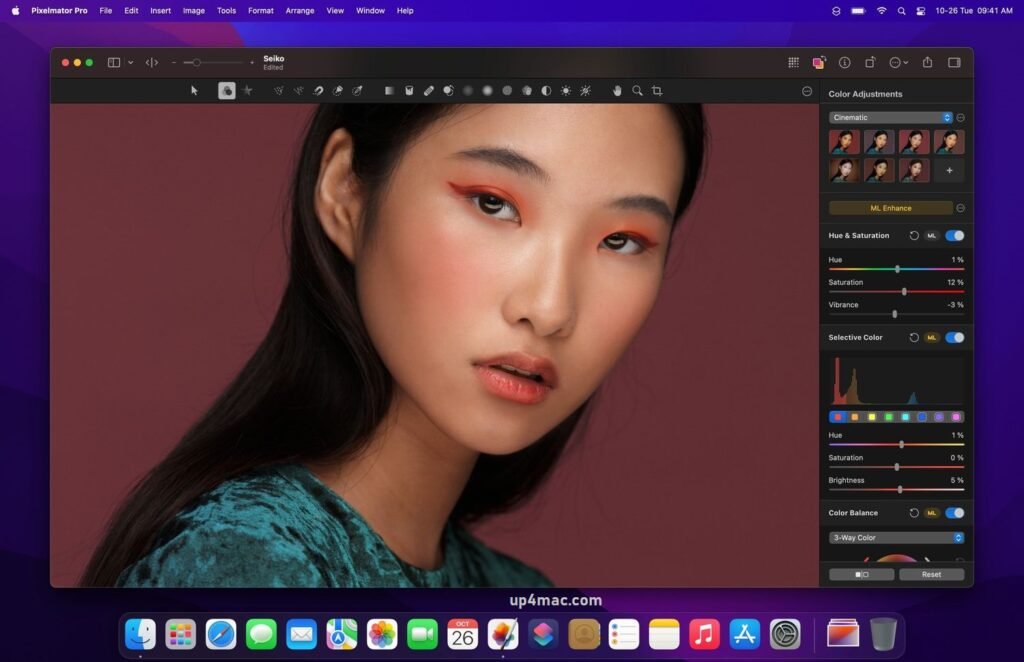Open the Info panel via the circled-i icon

click(845, 62)
